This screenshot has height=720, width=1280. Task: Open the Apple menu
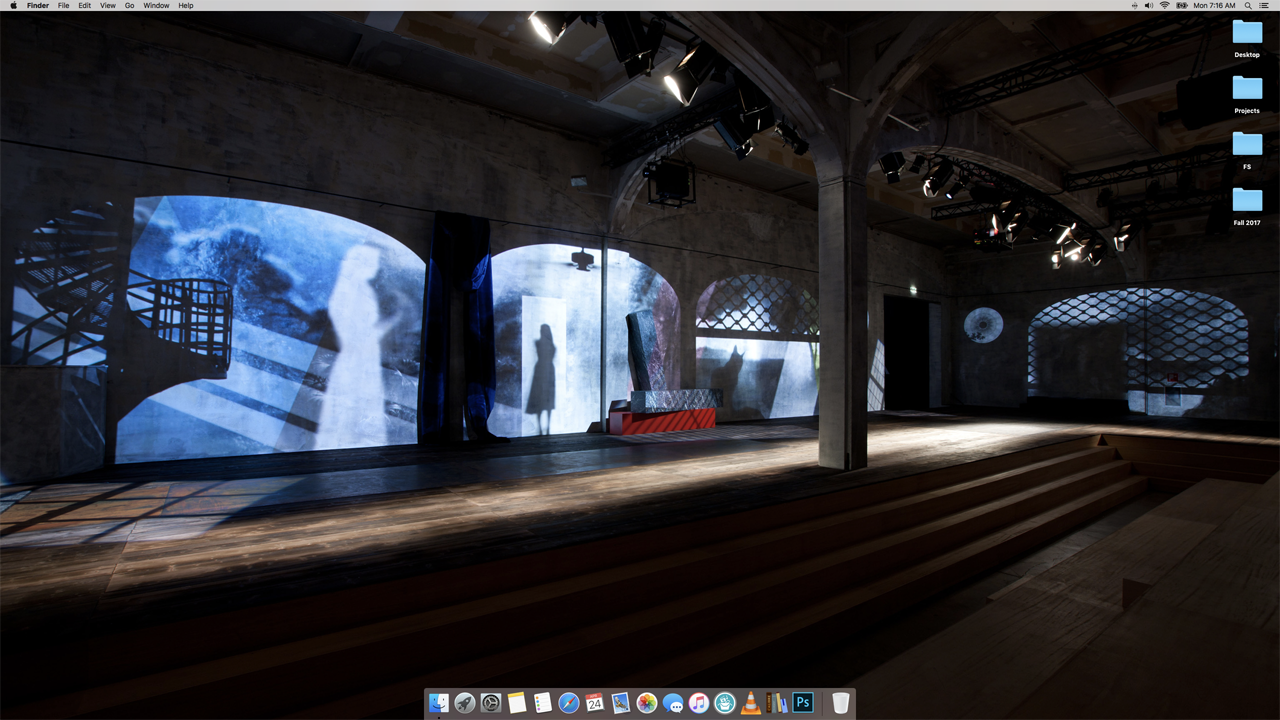point(13,5)
